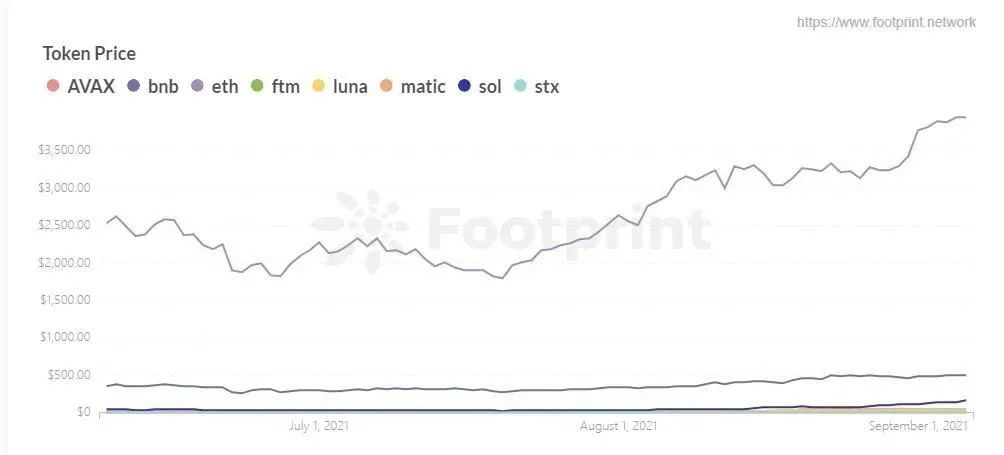
Task: Toggle the AVAX series label
Action: [91, 86]
